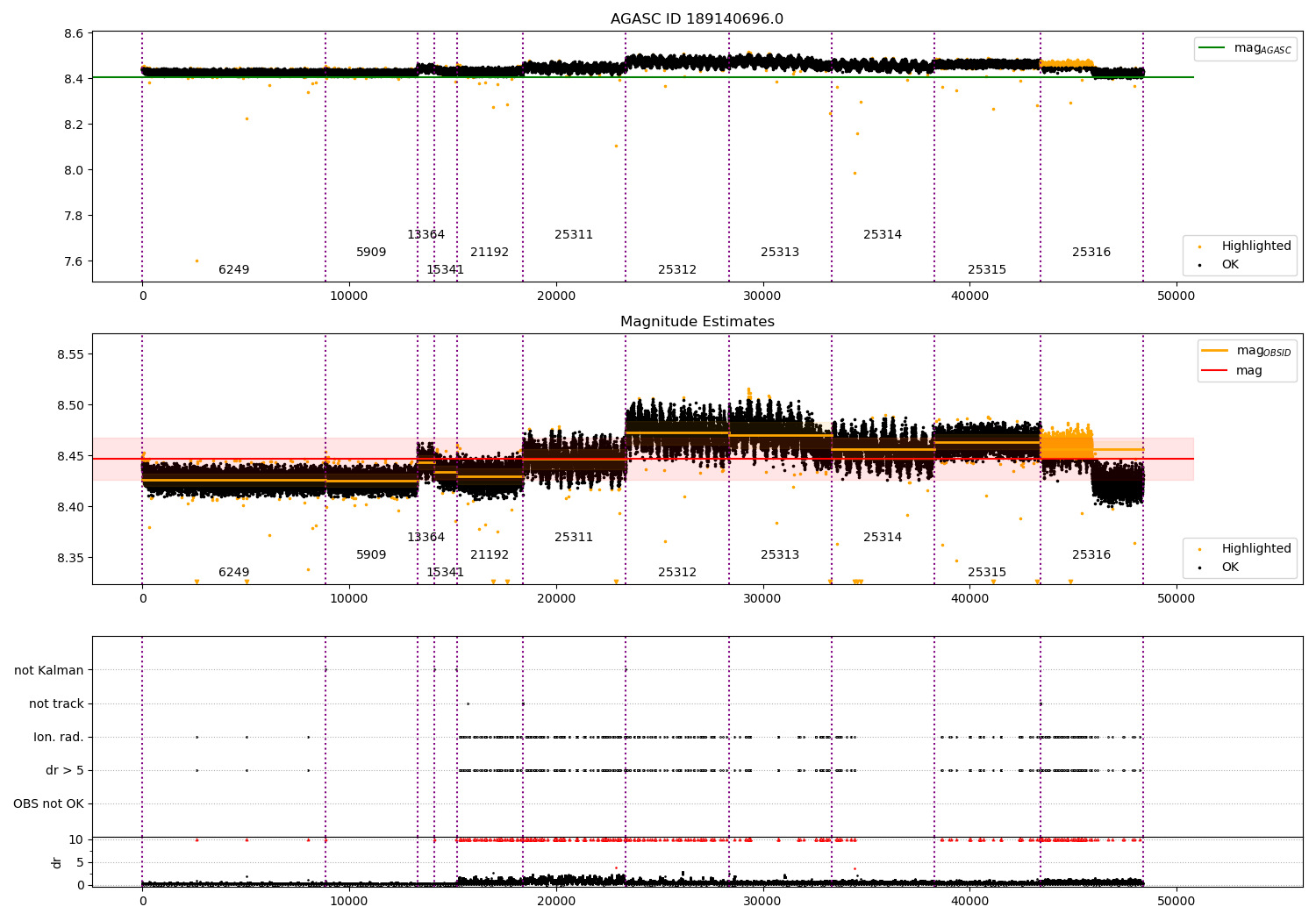Click obsid label '5909' in Magnitude Estimates plot
The image size is (1316, 921).
pos(371,555)
